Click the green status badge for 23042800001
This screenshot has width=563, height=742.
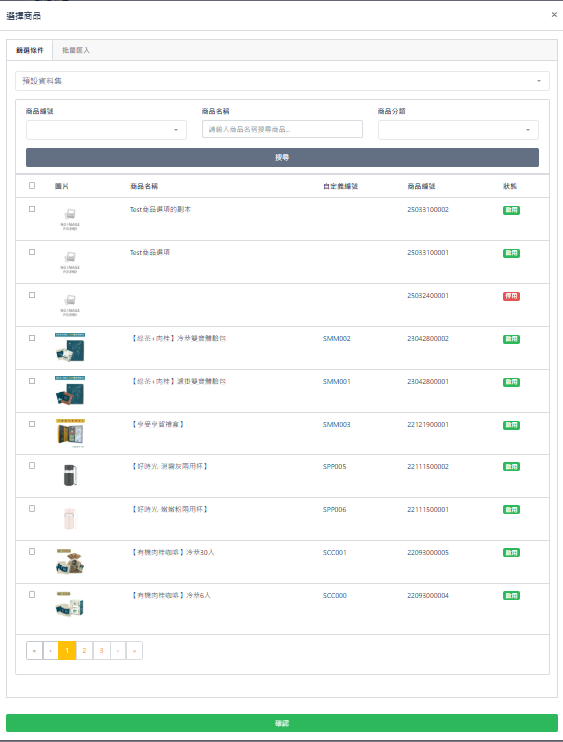coord(511,382)
